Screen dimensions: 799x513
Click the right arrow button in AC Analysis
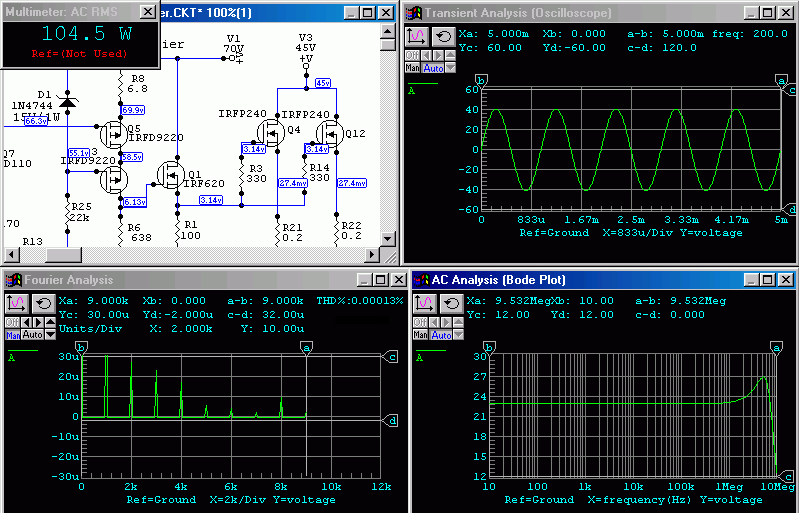coord(446,322)
